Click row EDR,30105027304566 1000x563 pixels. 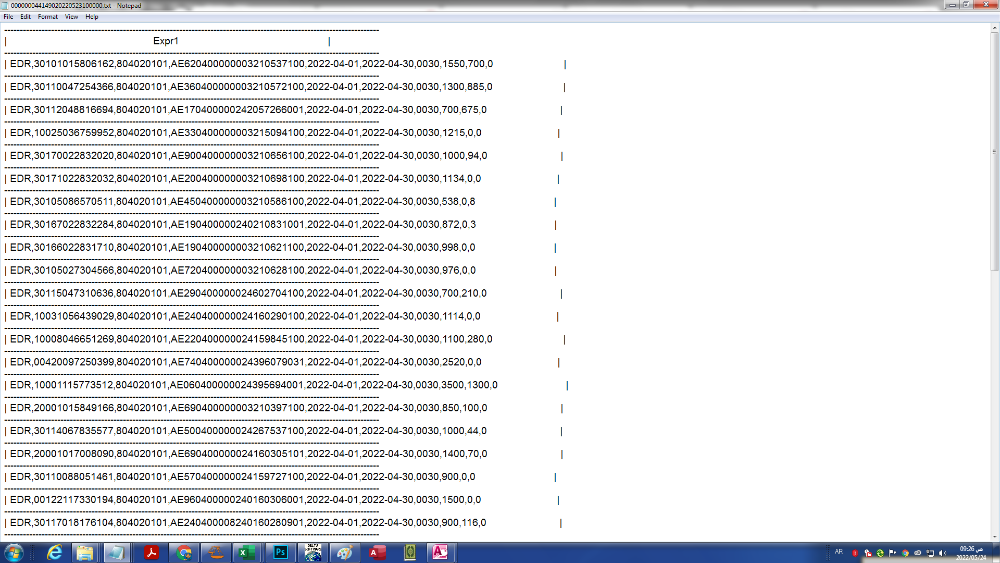pos(243,270)
